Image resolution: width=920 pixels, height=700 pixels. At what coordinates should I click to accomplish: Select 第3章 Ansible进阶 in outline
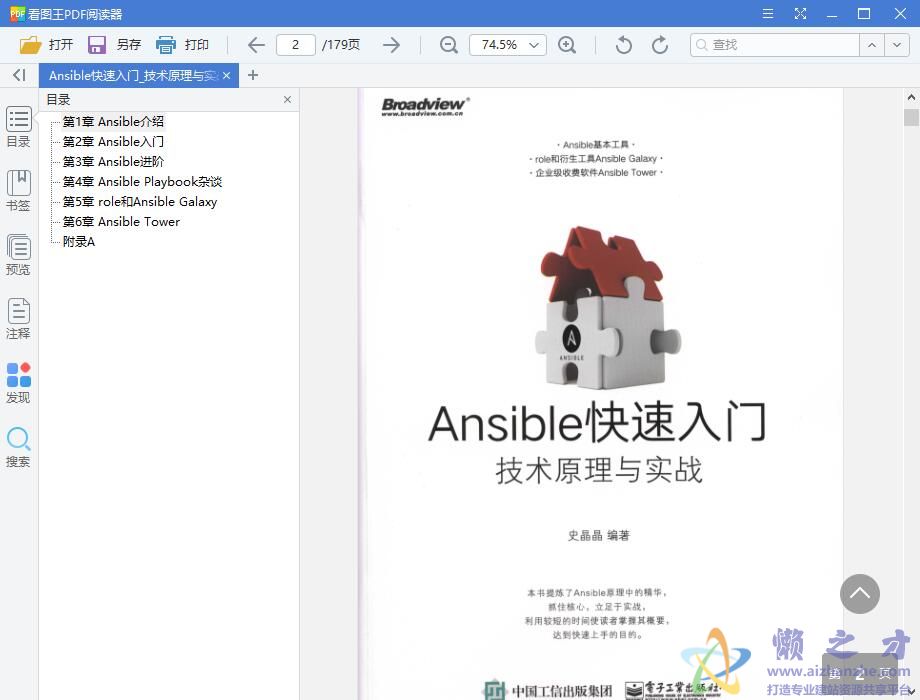(x=113, y=161)
